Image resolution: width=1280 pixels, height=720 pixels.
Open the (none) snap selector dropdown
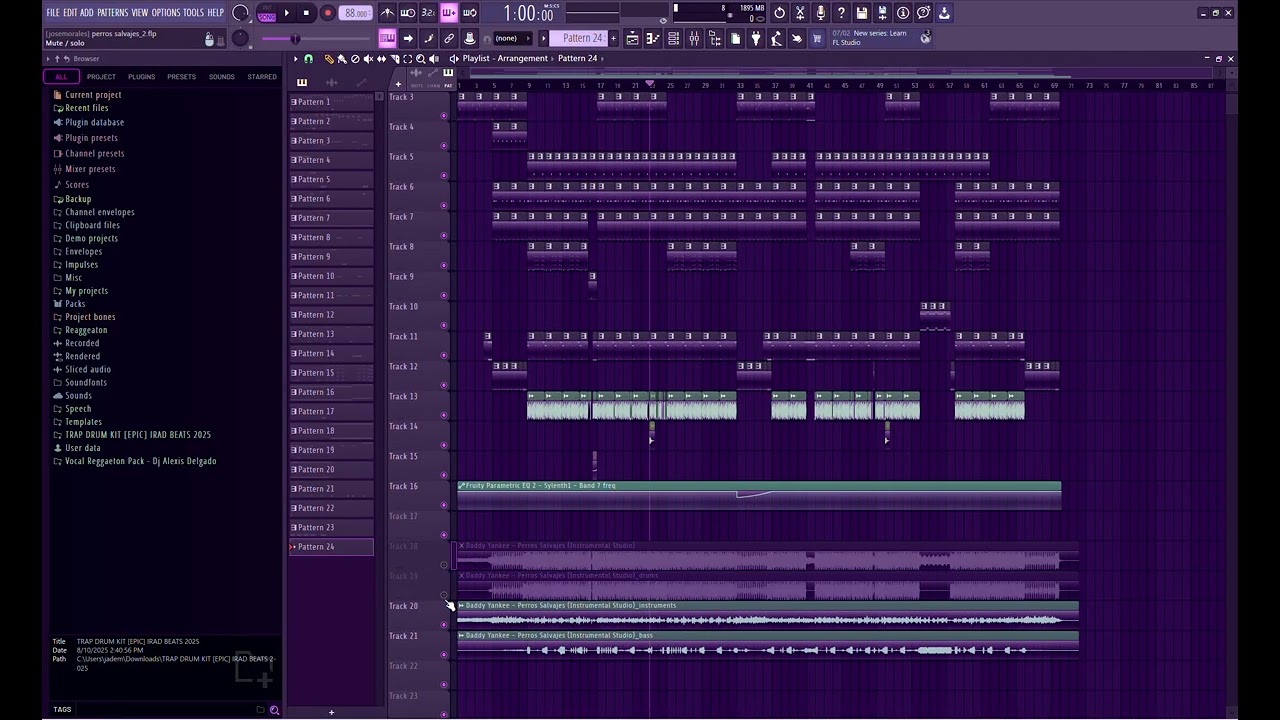[x=513, y=38]
